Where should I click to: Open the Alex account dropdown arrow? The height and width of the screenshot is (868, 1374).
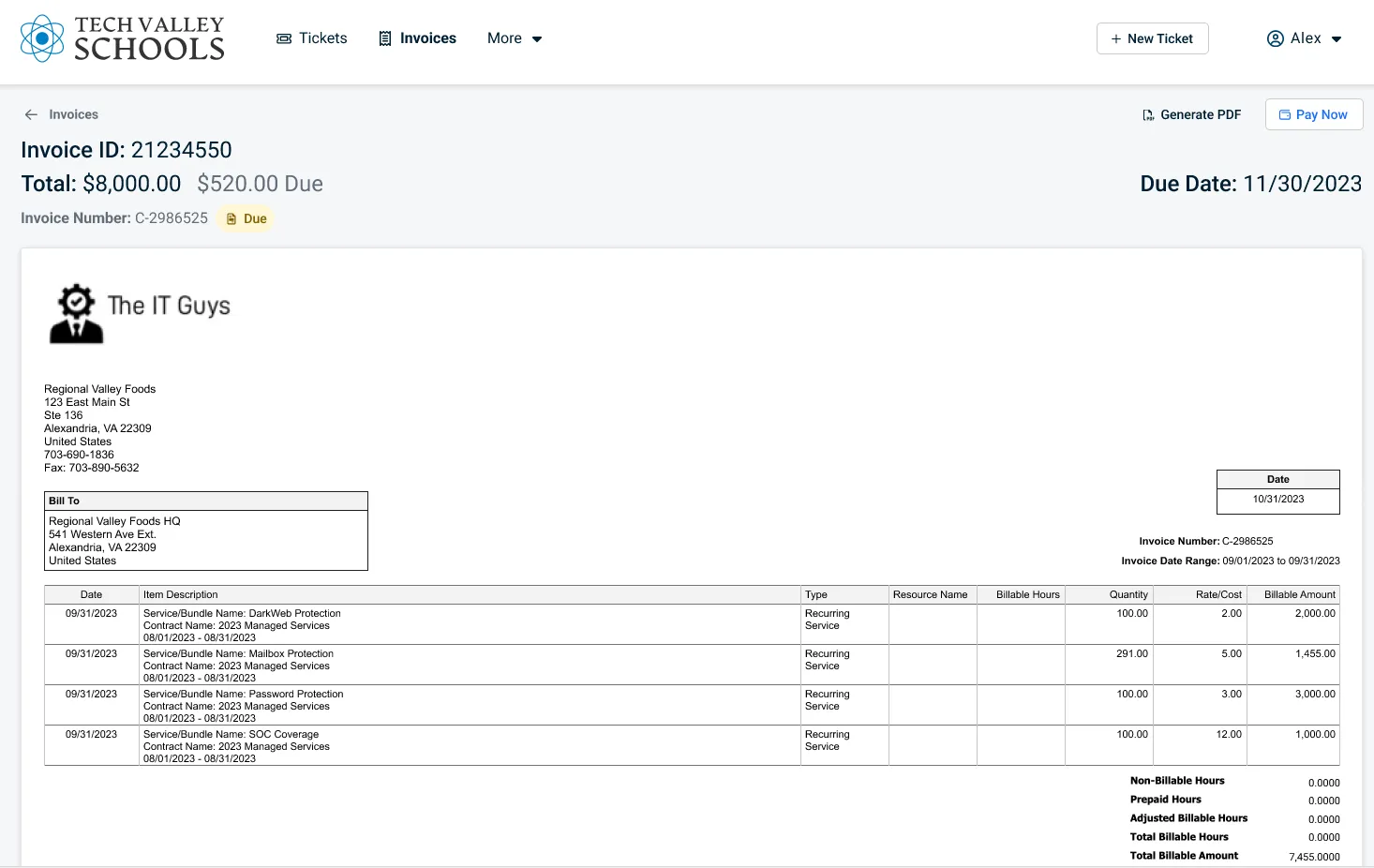pyautogui.click(x=1337, y=39)
